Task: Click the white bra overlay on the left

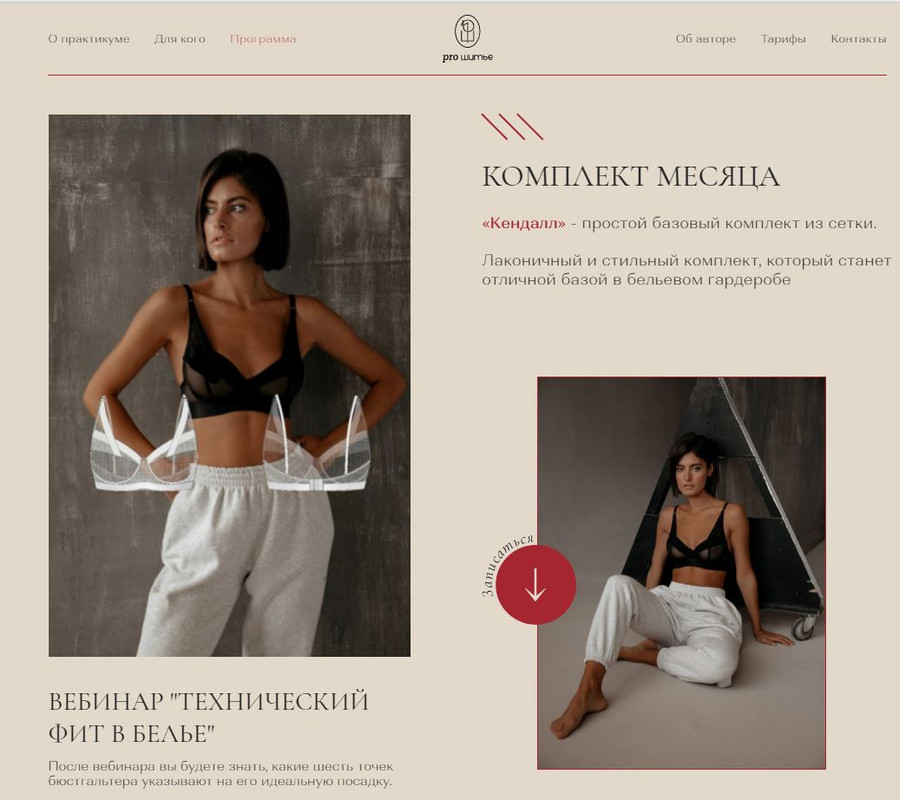Action: click(143, 444)
